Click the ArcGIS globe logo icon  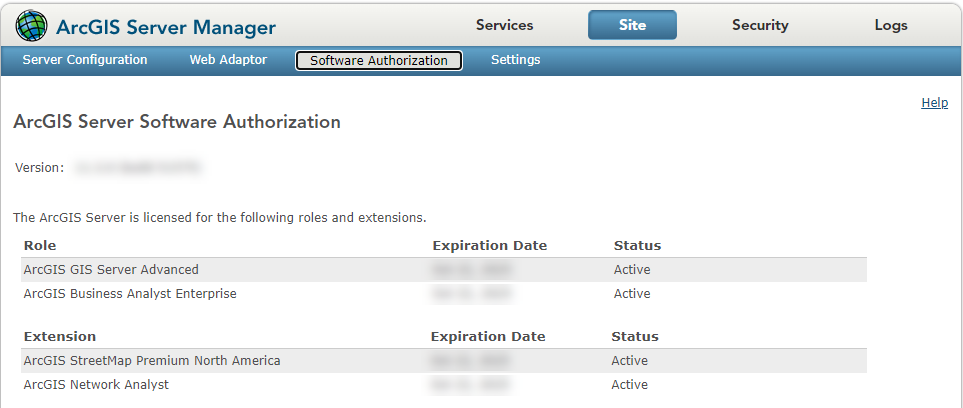click(31, 26)
